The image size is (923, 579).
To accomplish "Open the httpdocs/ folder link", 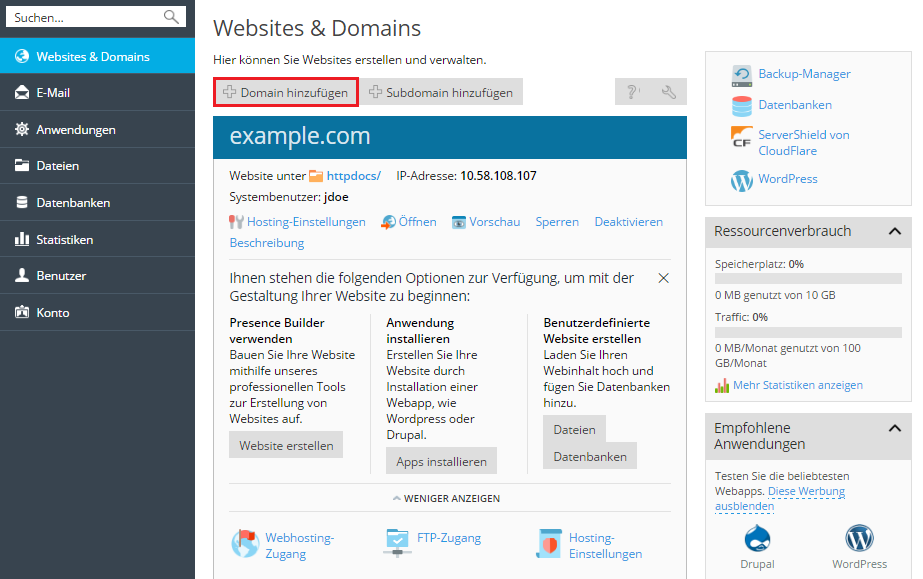I will (353, 175).
